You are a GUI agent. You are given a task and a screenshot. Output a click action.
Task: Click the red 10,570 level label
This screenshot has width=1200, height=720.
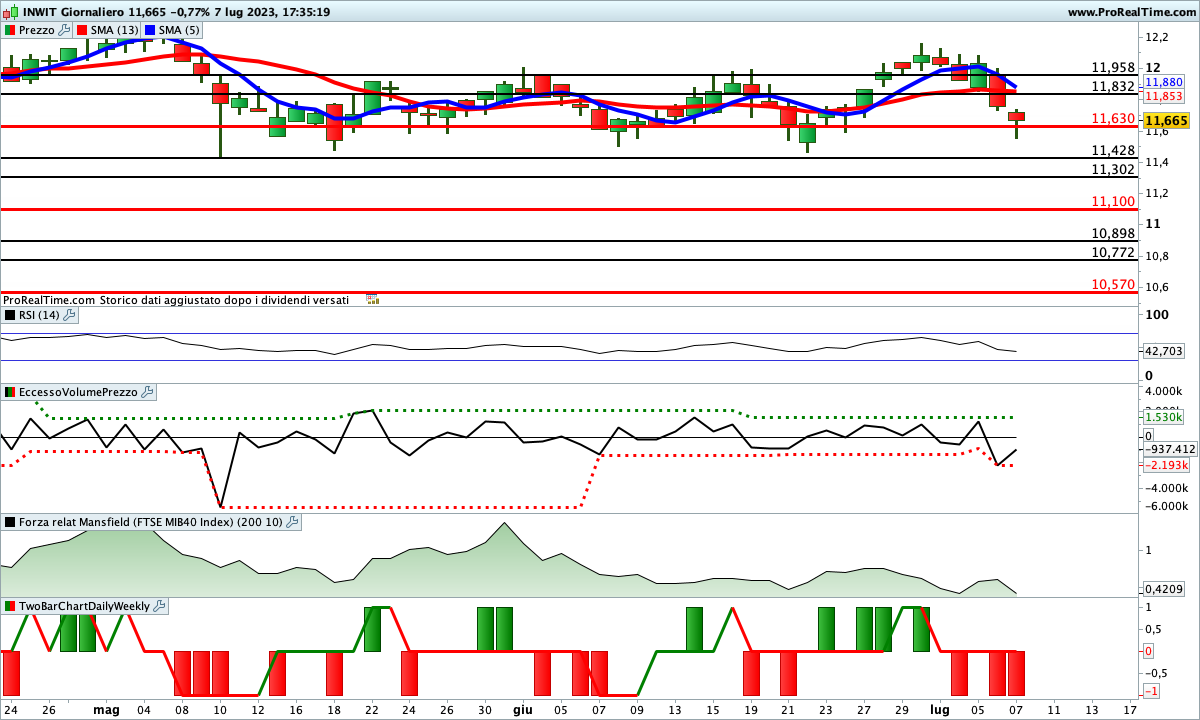coord(1113,284)
